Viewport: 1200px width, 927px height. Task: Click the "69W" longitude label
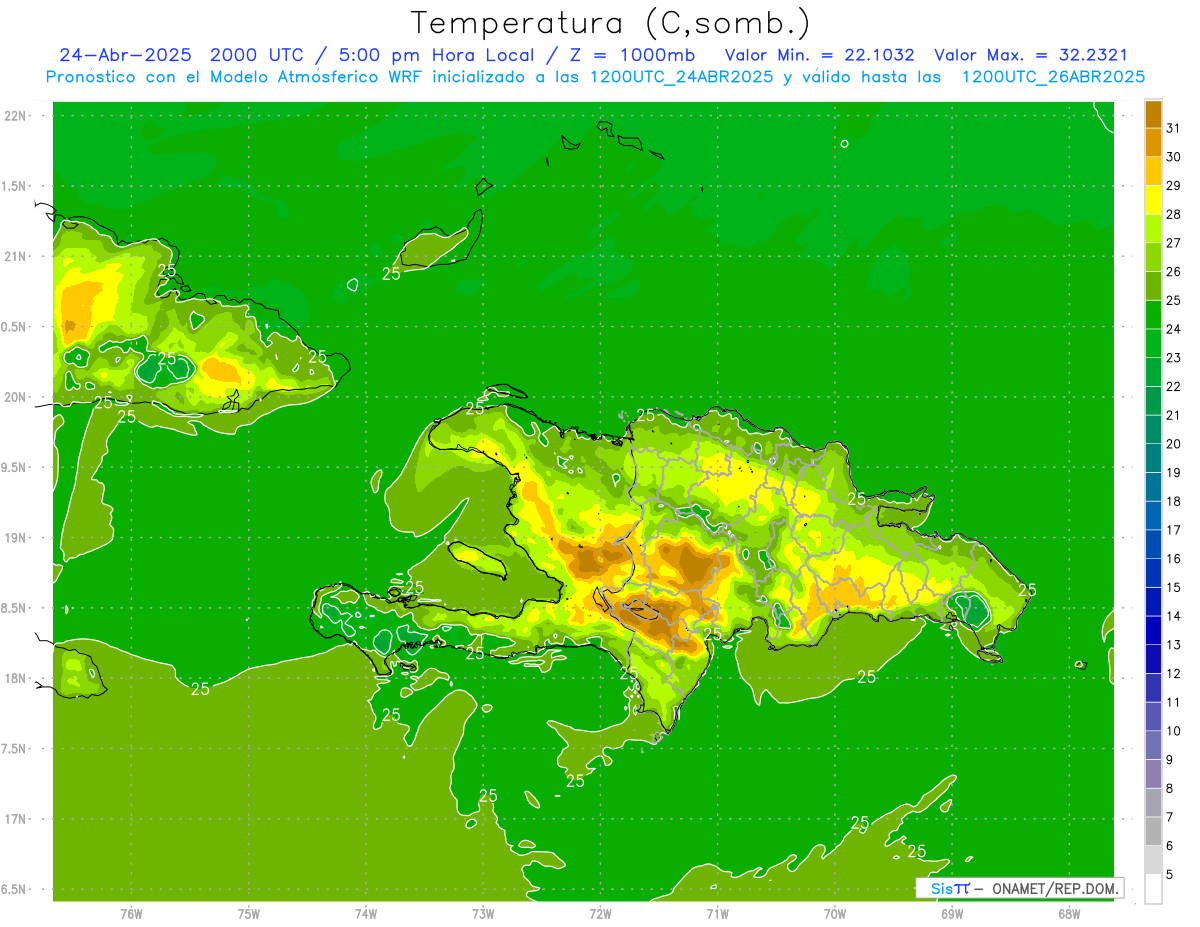point(952,913)
